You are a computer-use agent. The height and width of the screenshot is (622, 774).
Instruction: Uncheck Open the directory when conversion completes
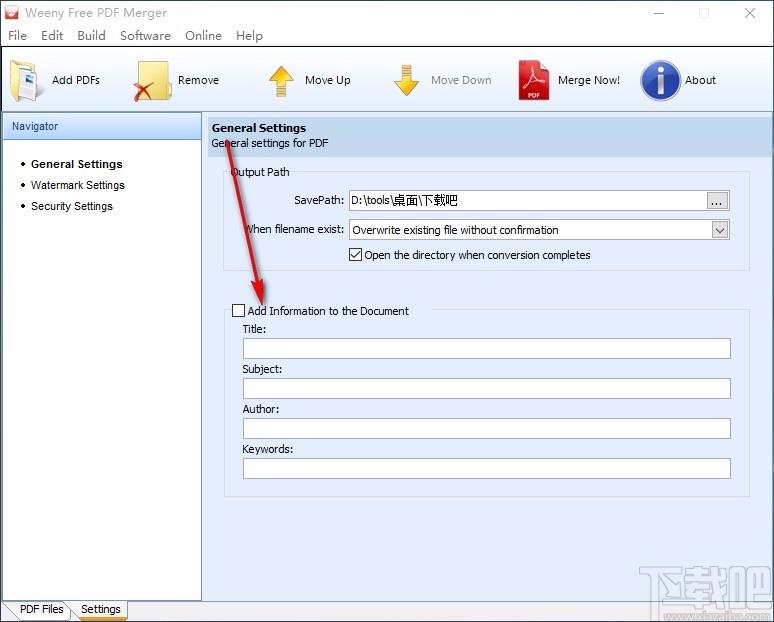[x=355, y=255]
